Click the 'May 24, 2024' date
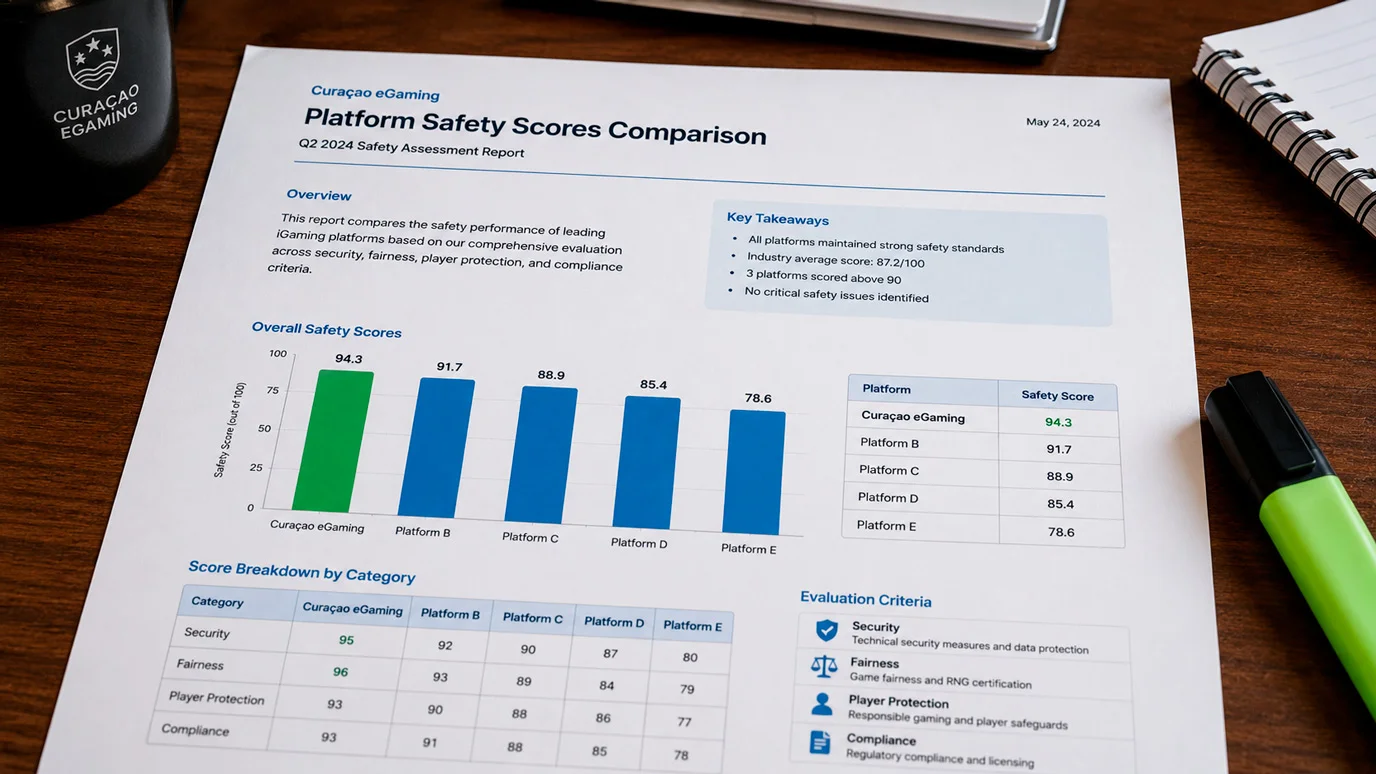The width and height of the screenshot is (1376, 774). pos(1063,123)
